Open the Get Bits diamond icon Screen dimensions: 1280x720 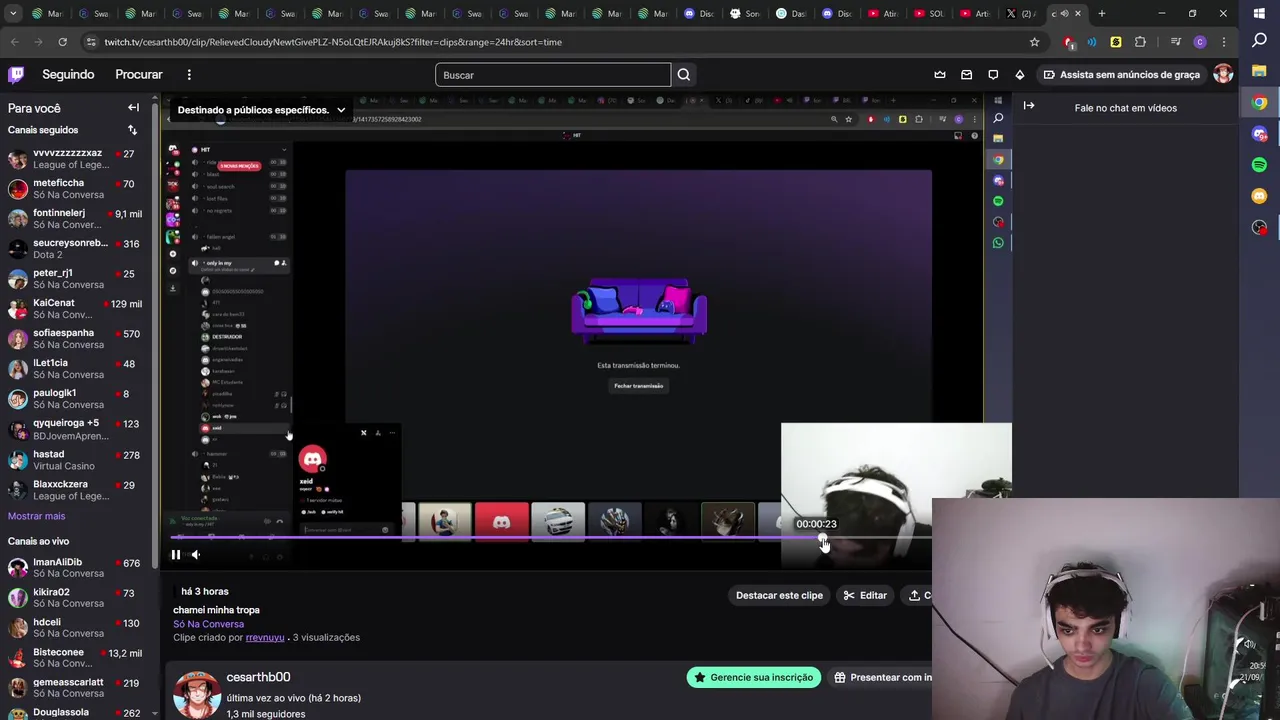click(1019, 75)
